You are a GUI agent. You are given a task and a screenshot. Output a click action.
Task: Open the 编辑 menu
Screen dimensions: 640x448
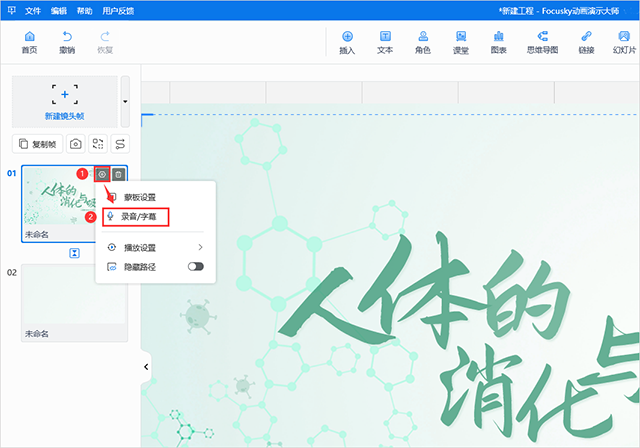pos(59,11)
